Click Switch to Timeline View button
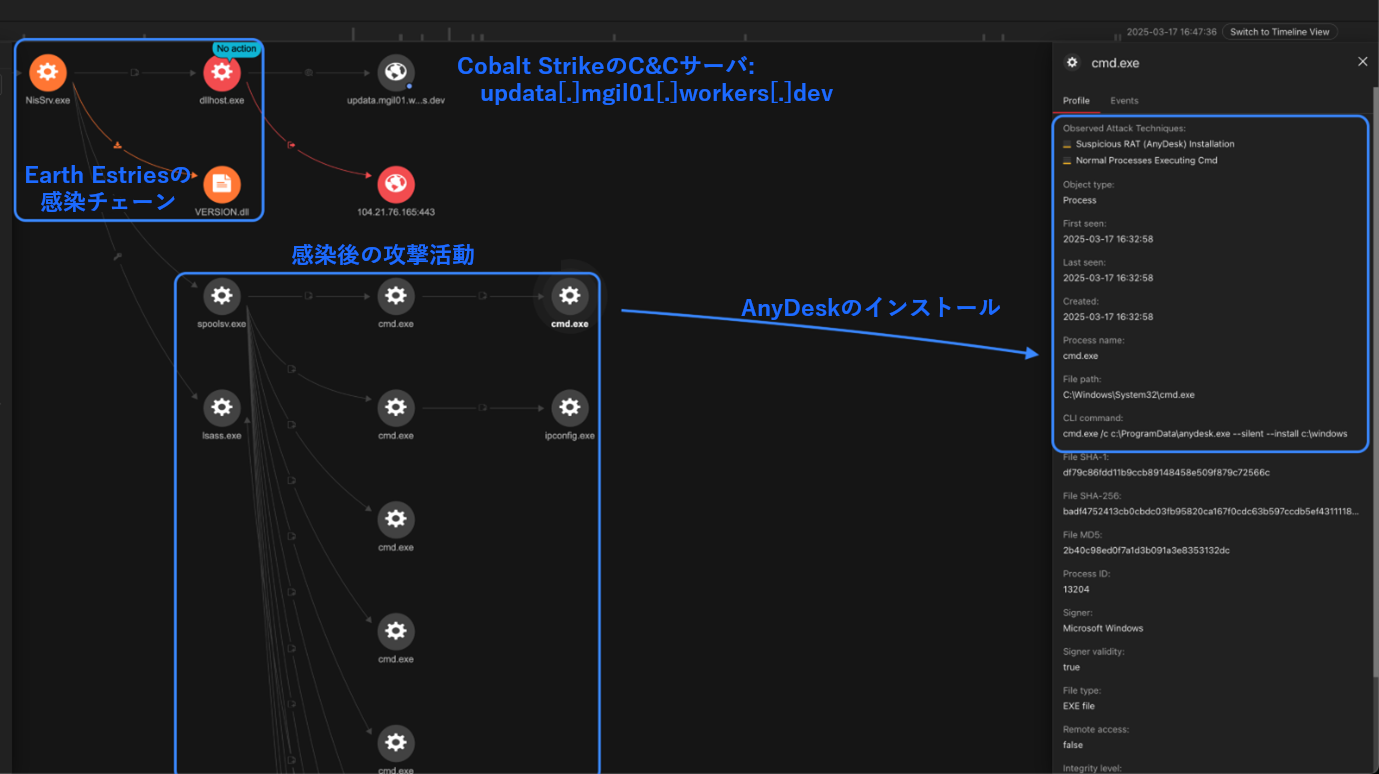 [x=1279, y=32]
